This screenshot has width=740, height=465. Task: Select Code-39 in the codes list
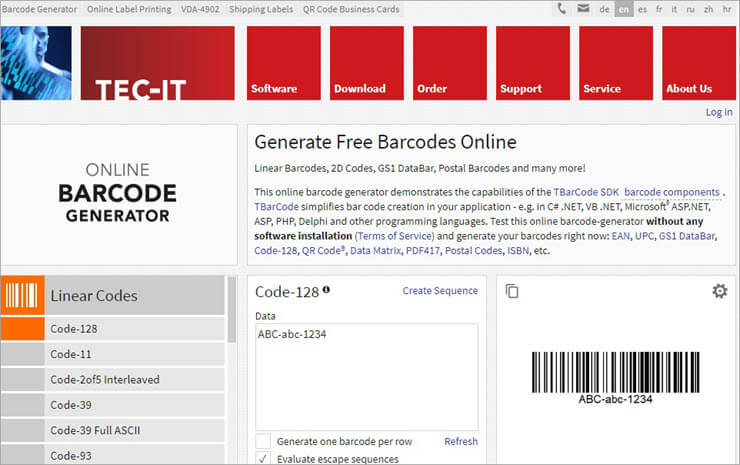point(112,405)
